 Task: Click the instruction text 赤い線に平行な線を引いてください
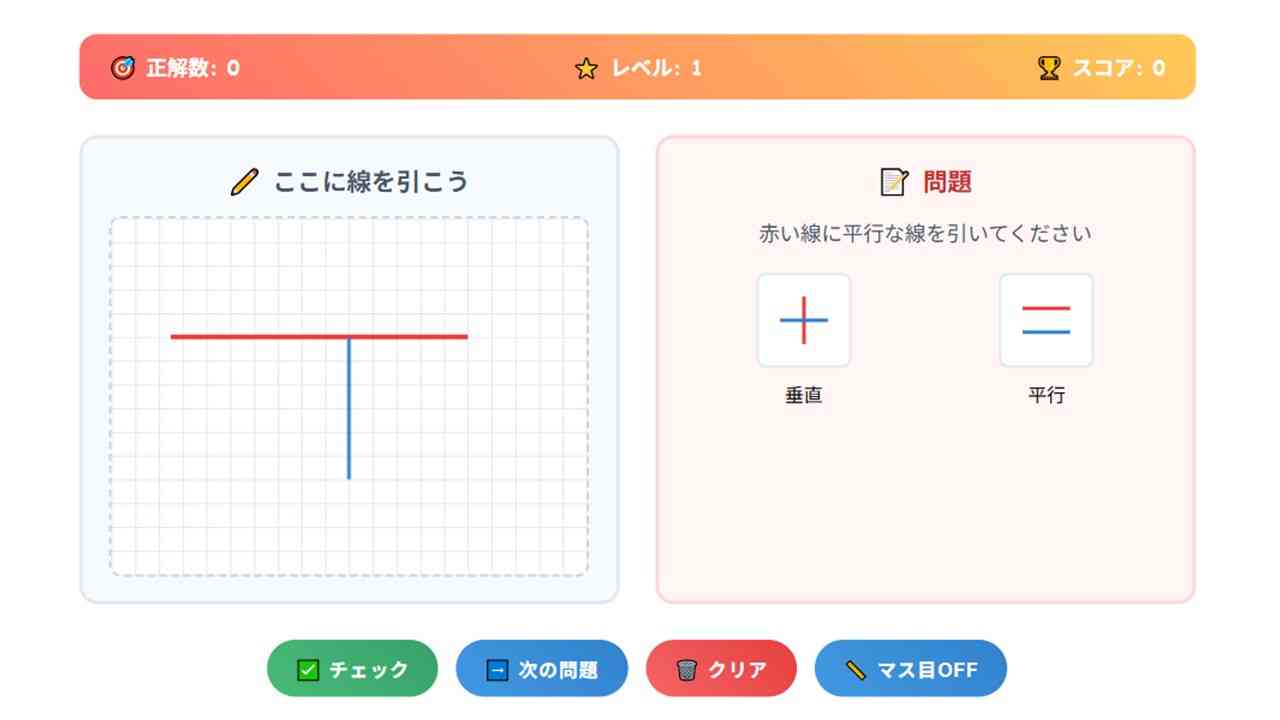[x=925, y=234]
